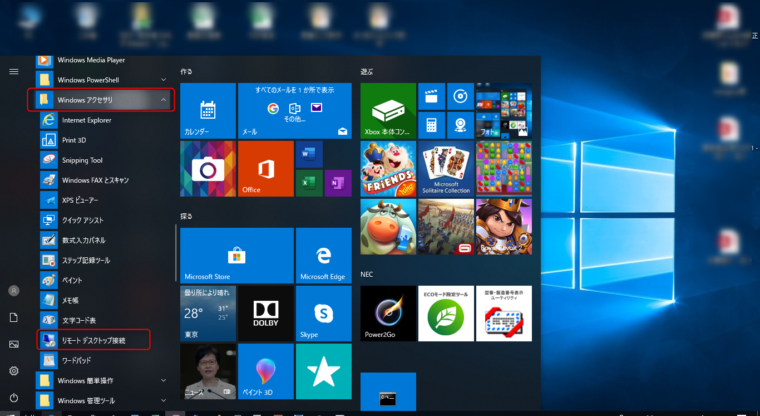Open the Excel tile
Viewport: 760px width, 416px height.
point(309,183)
